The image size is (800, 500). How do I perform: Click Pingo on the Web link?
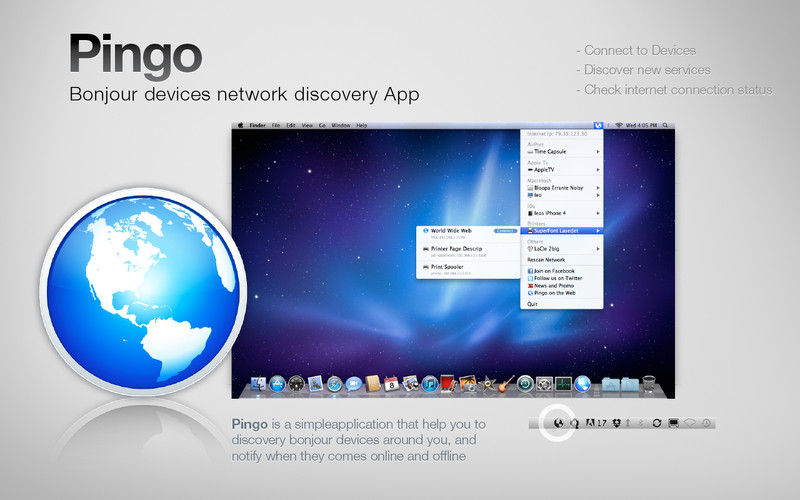coord(552,293)
